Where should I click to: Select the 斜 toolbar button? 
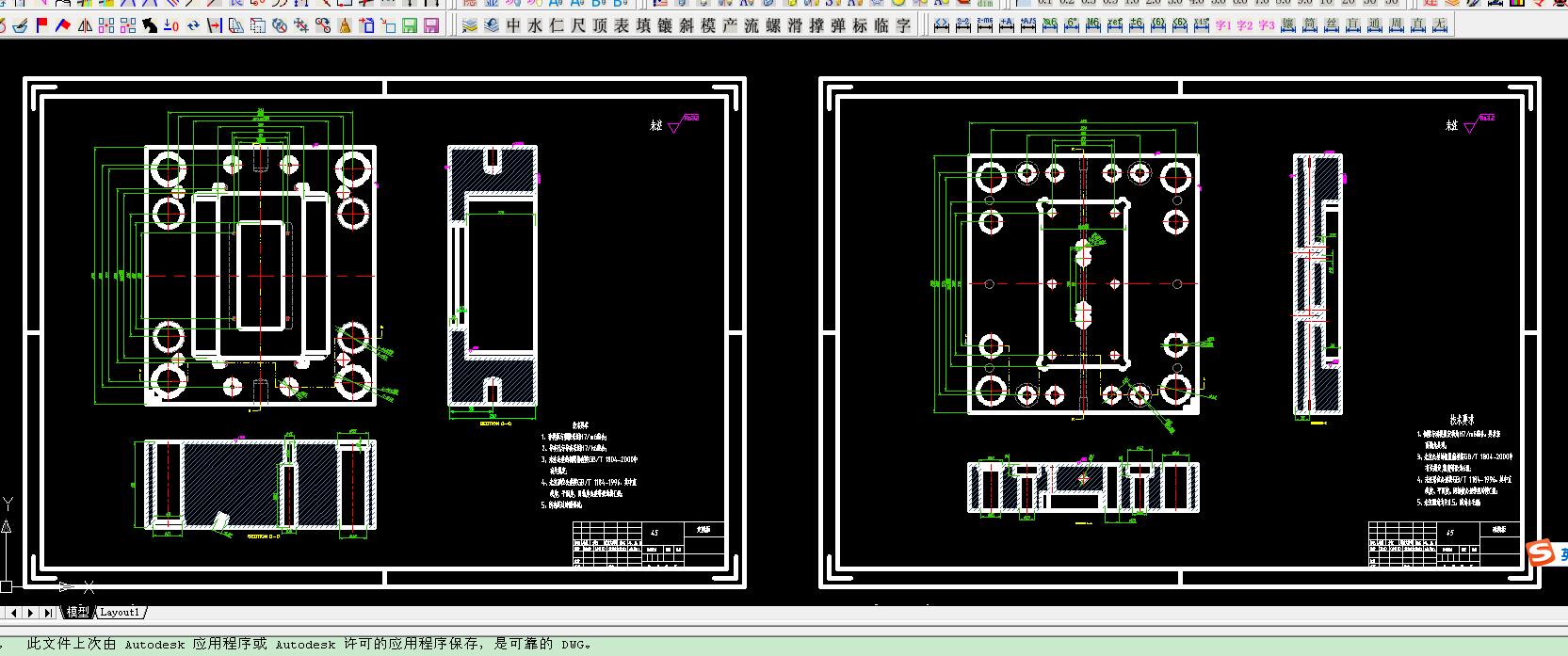[687, 25]
